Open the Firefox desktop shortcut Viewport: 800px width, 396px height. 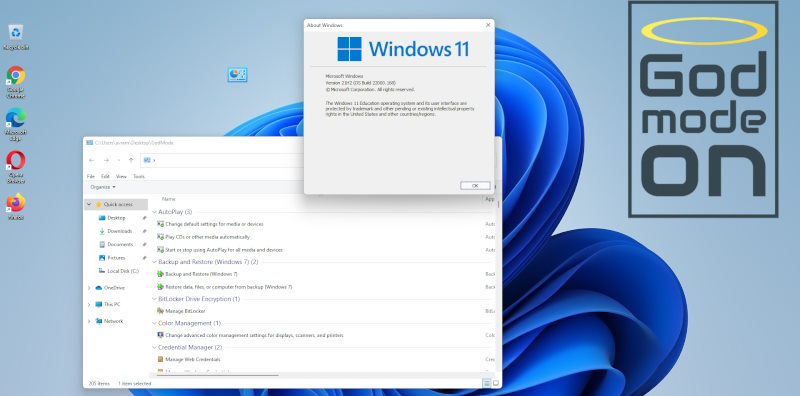16,206
